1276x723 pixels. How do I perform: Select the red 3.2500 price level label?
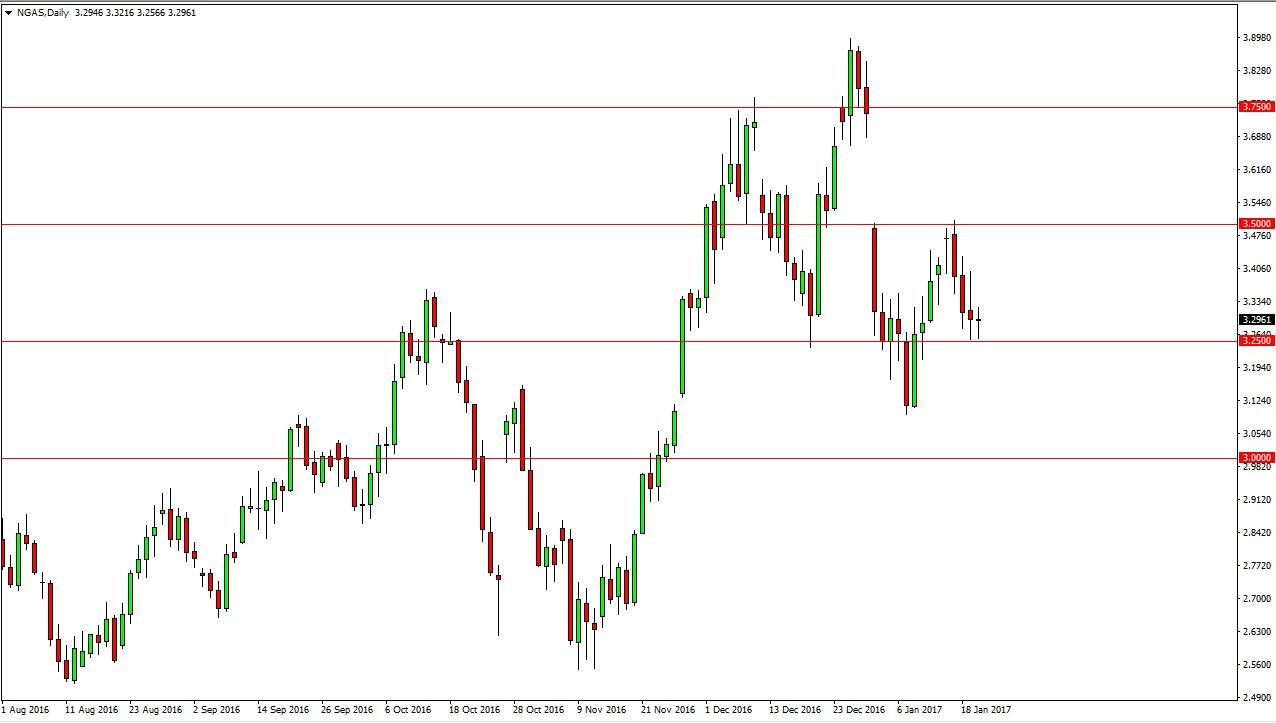click(x=1256, y=341)
